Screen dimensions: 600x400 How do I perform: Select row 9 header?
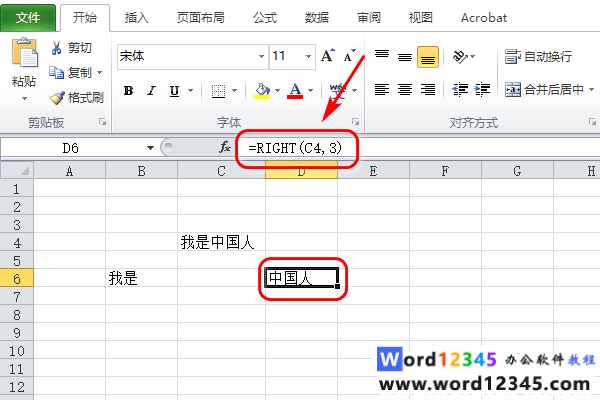[17, 332]
